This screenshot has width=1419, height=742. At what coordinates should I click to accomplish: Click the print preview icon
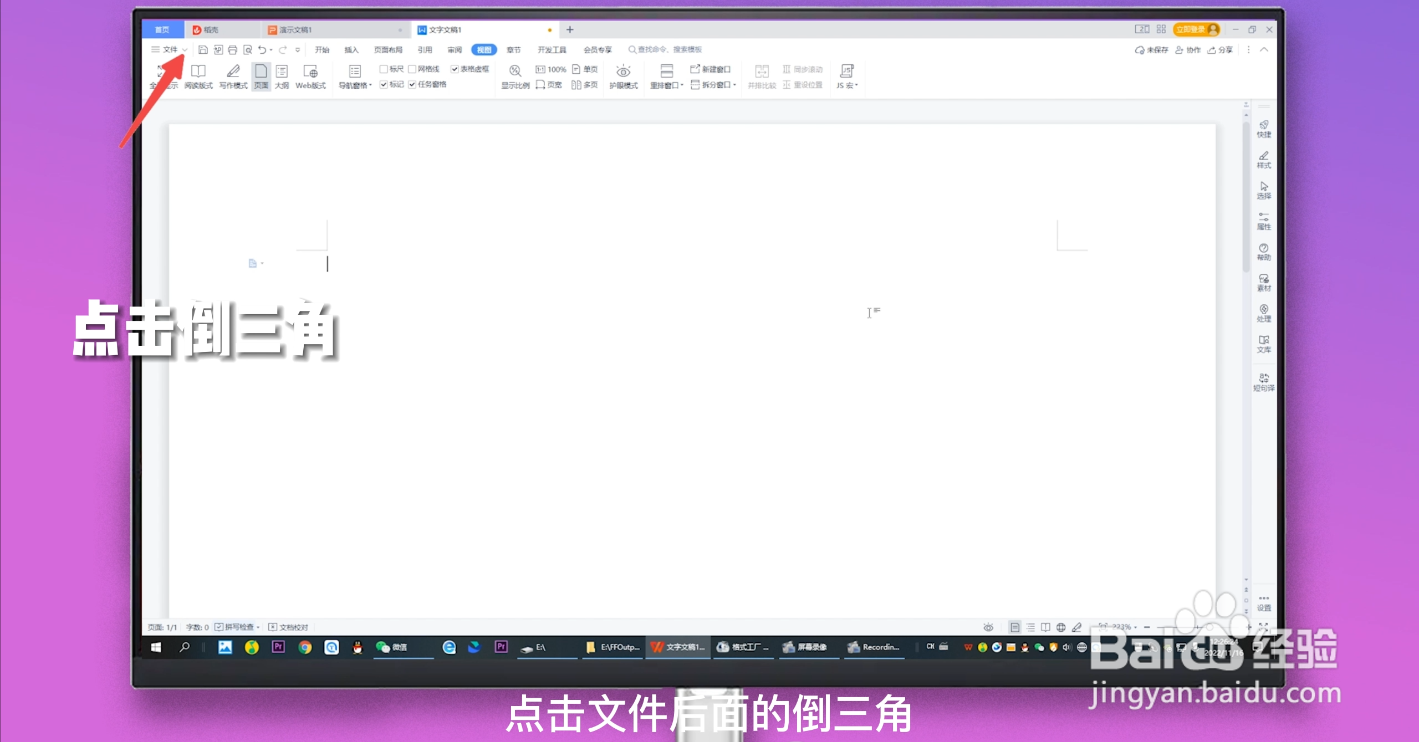[x=248, y=49]
